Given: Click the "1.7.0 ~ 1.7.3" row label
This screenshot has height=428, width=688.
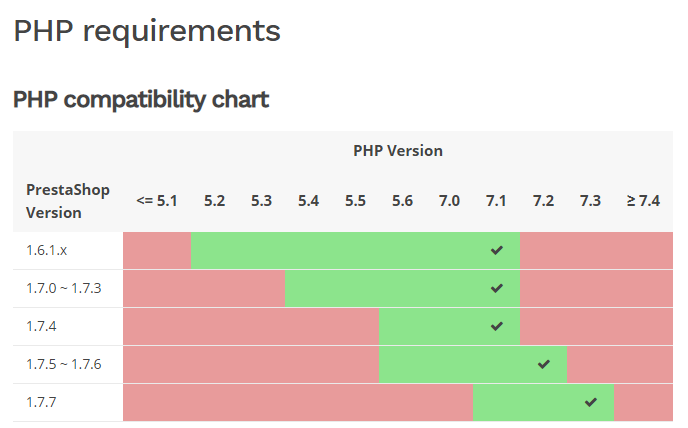Looking at the screenshot, I should (x=64, y=288).
